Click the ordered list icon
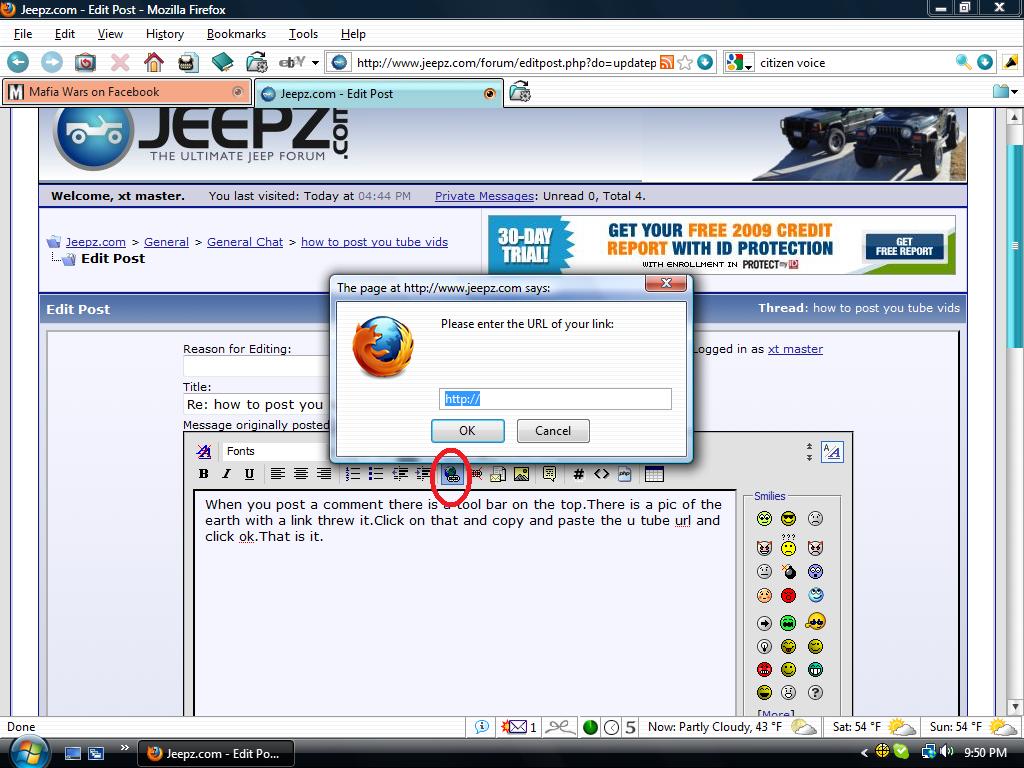 pos(353,474)
